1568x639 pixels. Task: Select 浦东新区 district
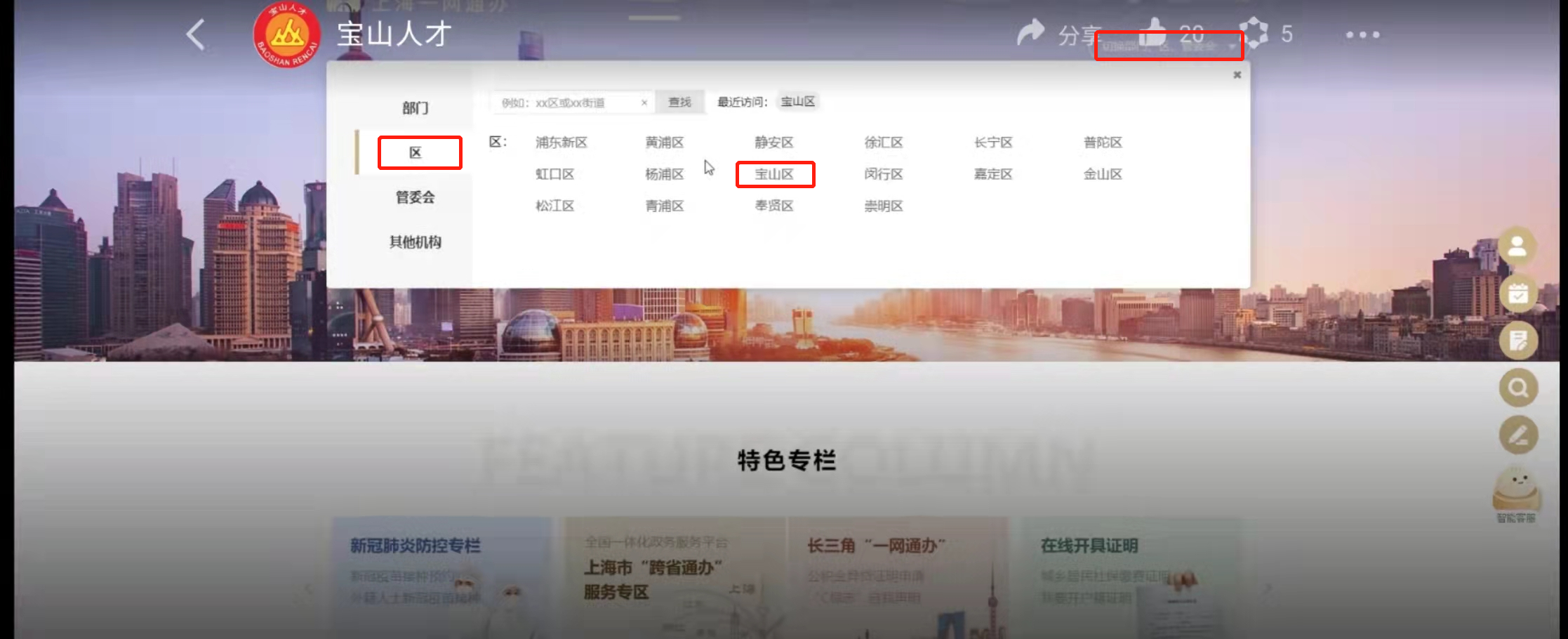[x=561, y=143]
